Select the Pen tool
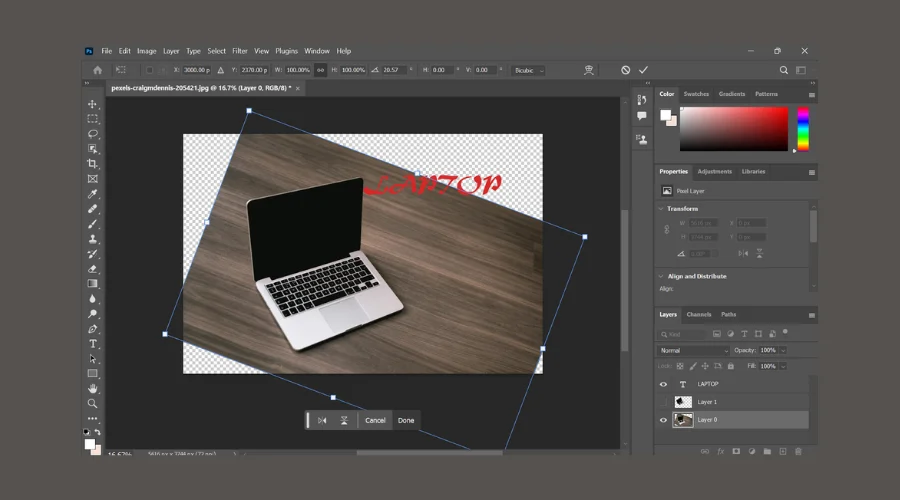Image resolution: width=900 pixels, height=500 pixels. tap(92, 329)
